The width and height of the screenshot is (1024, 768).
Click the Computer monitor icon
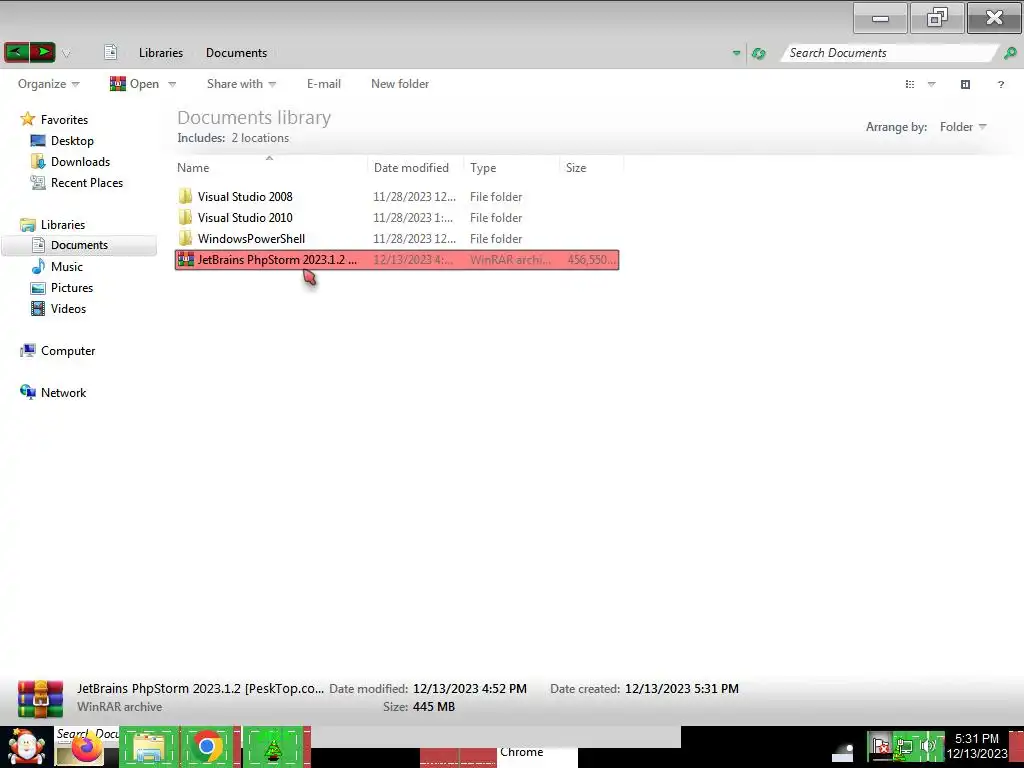[x=27, y=351]
